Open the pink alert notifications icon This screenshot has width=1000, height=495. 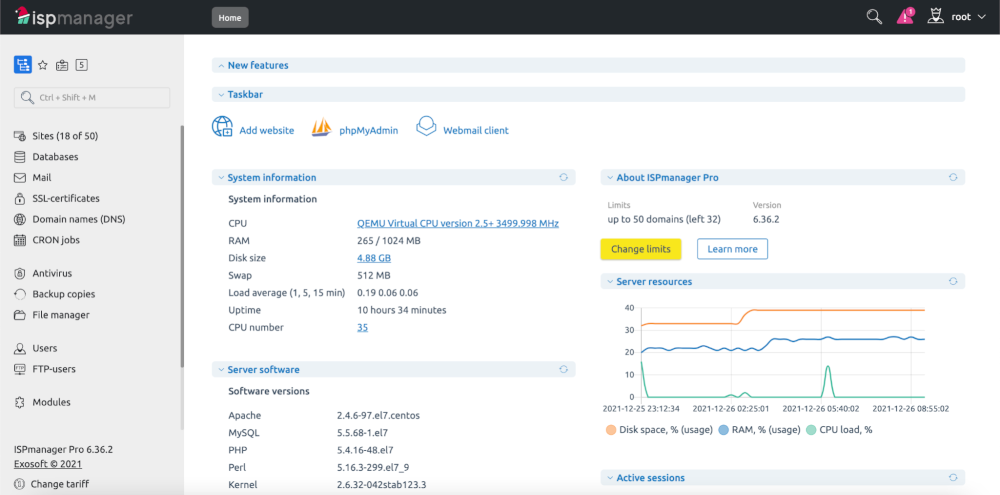[x=905, y=17]
